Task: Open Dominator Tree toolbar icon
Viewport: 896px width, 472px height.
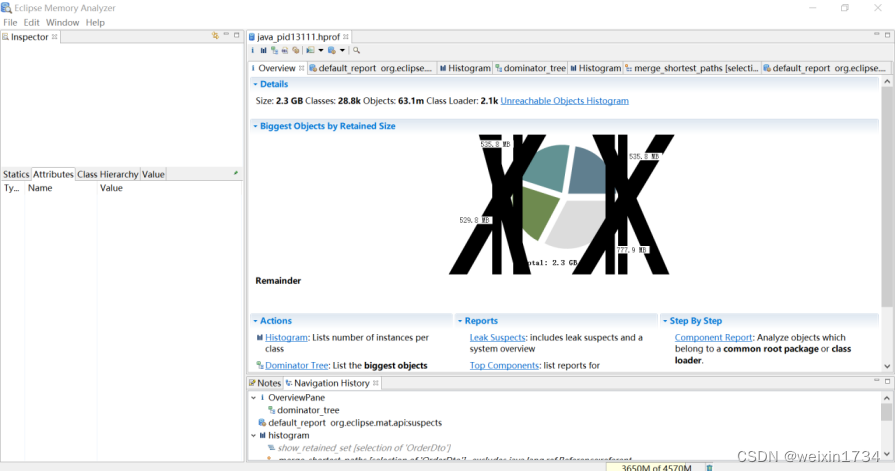Action: [274, 50]
